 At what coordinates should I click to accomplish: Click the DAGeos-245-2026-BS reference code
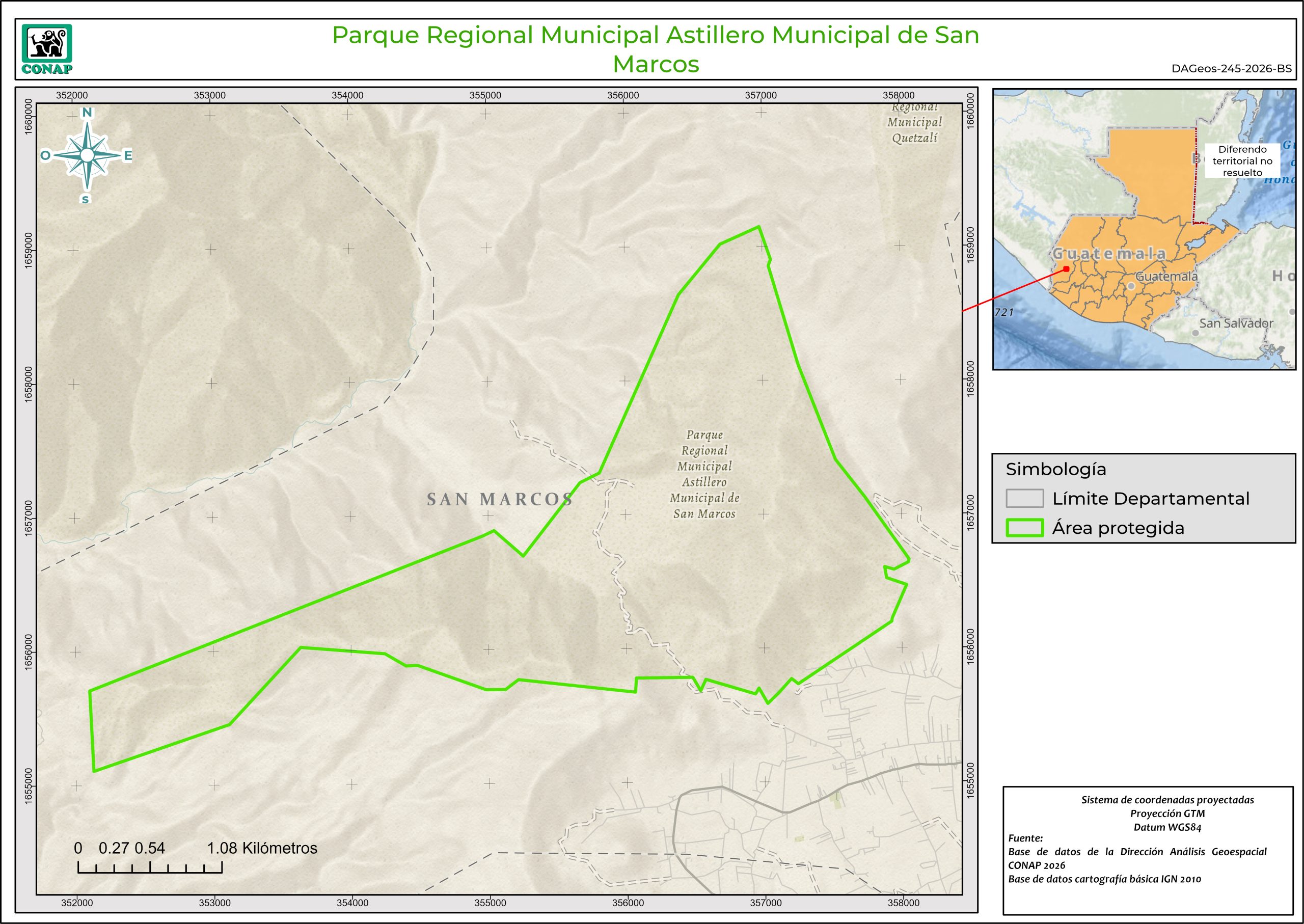(x=1231, y=69)
